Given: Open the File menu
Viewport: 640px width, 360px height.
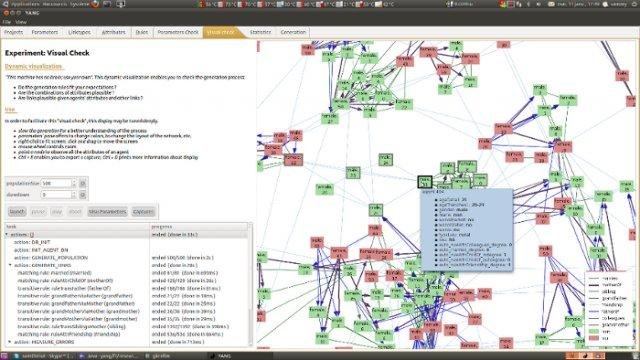Looking at the screenshot, I should pyautogui.click(x=7, y=22).
